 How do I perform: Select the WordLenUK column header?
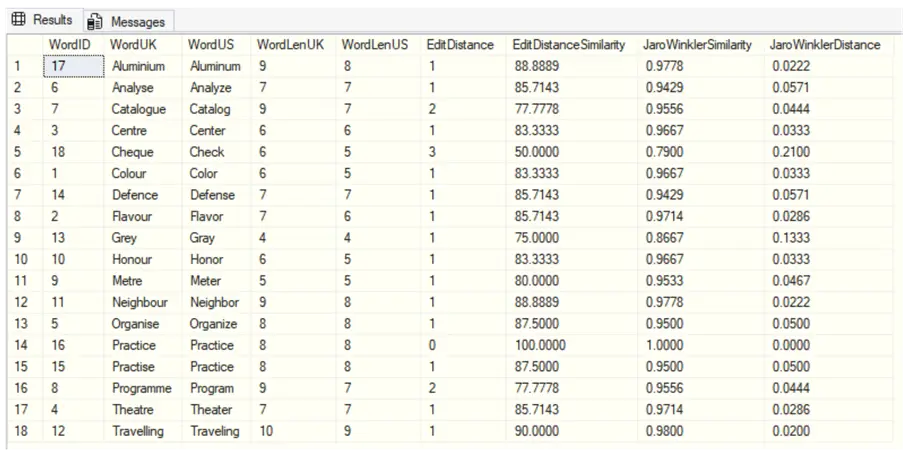290,45
